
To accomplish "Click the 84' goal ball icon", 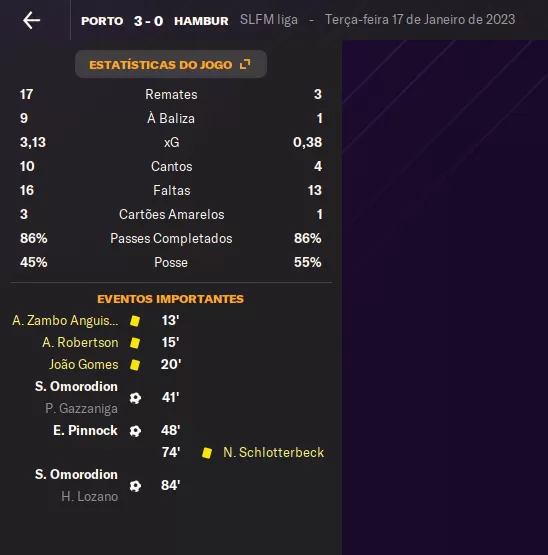I will tap(135, 486).
